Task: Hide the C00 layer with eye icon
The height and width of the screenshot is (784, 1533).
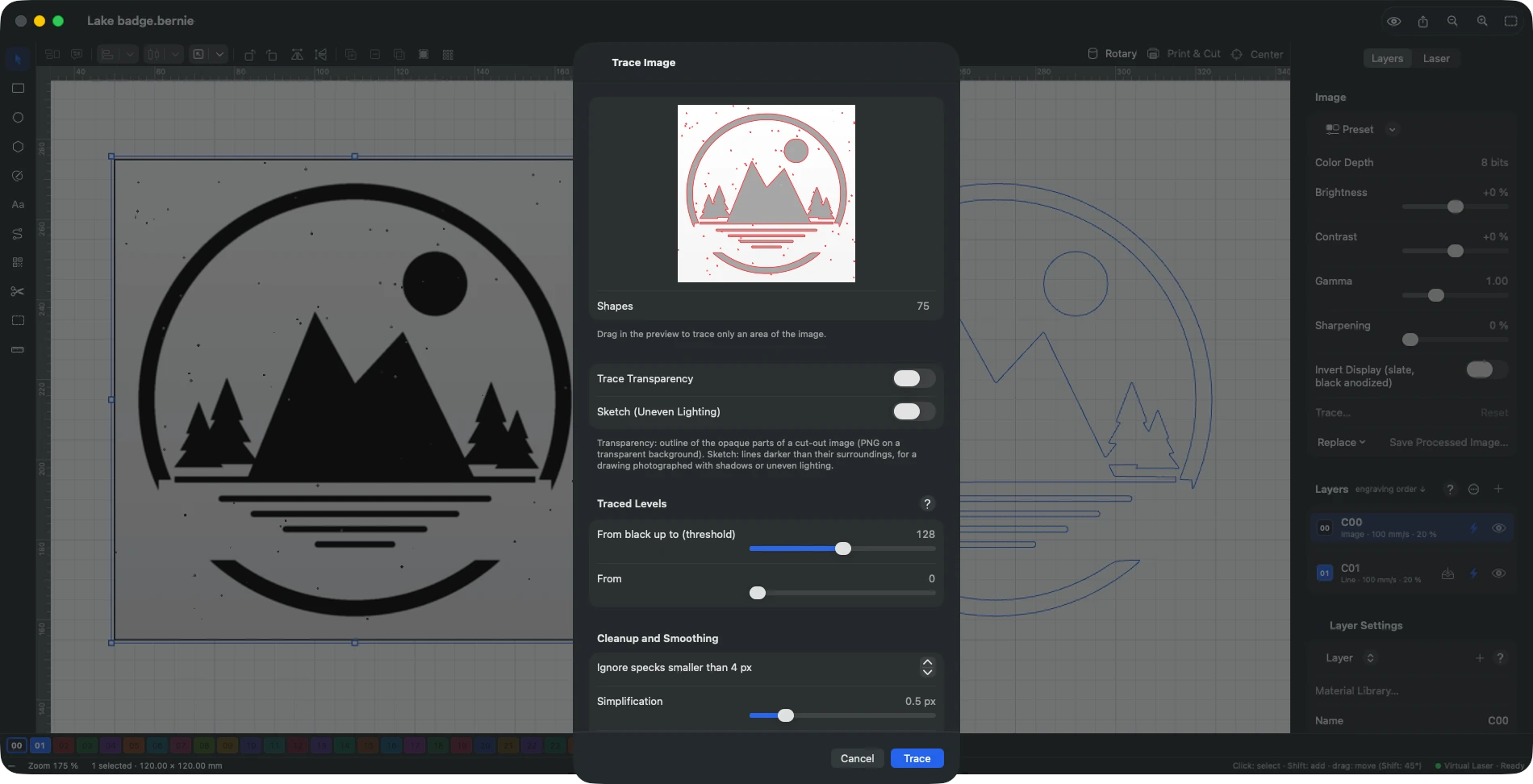Action: point(1498,528)
